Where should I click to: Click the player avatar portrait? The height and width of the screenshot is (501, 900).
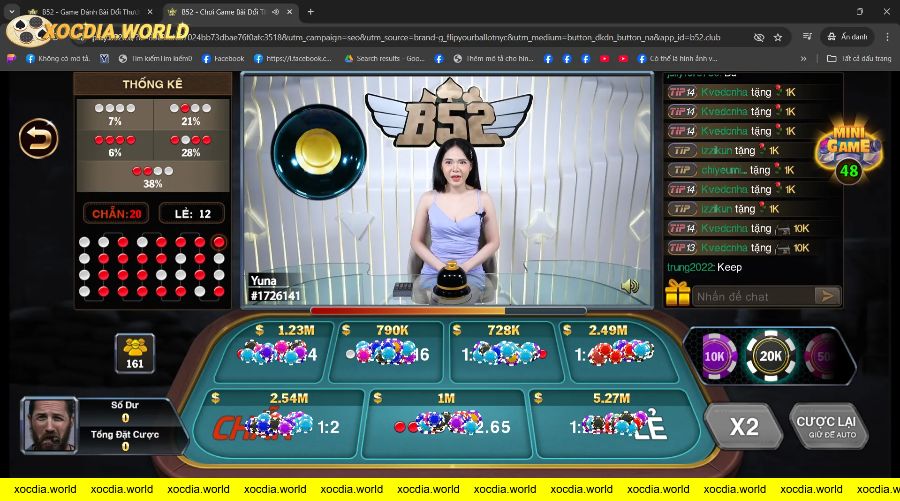tap(50, 425)
